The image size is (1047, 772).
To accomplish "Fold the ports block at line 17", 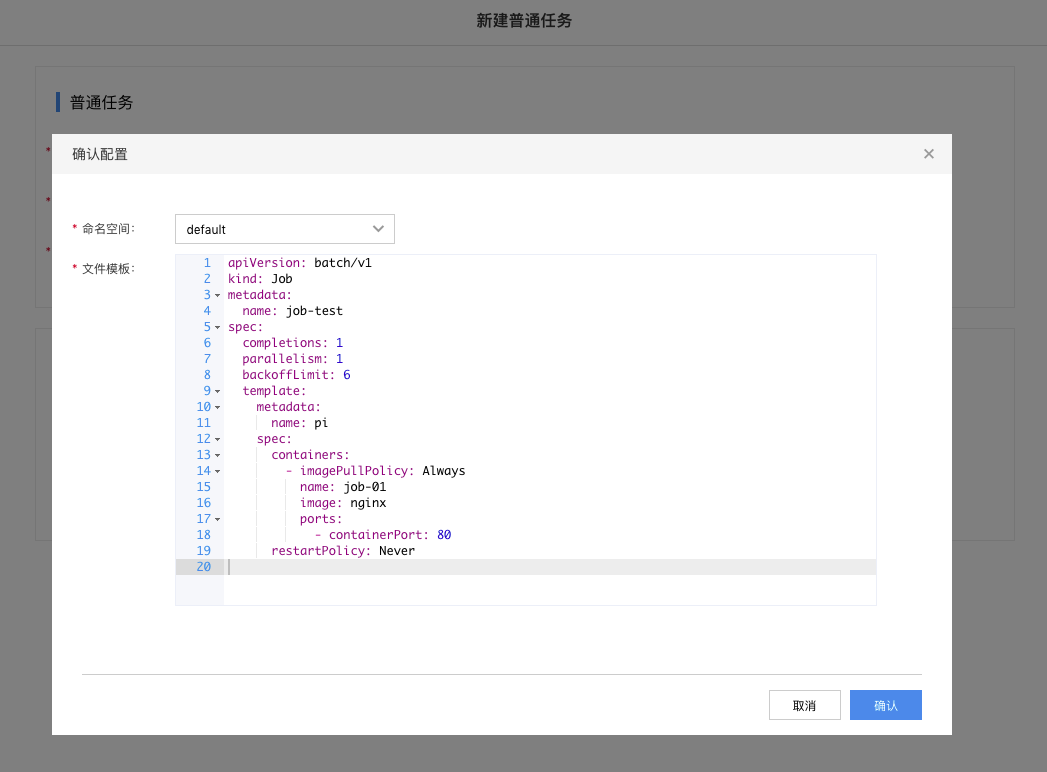I will tap(218, 520).
